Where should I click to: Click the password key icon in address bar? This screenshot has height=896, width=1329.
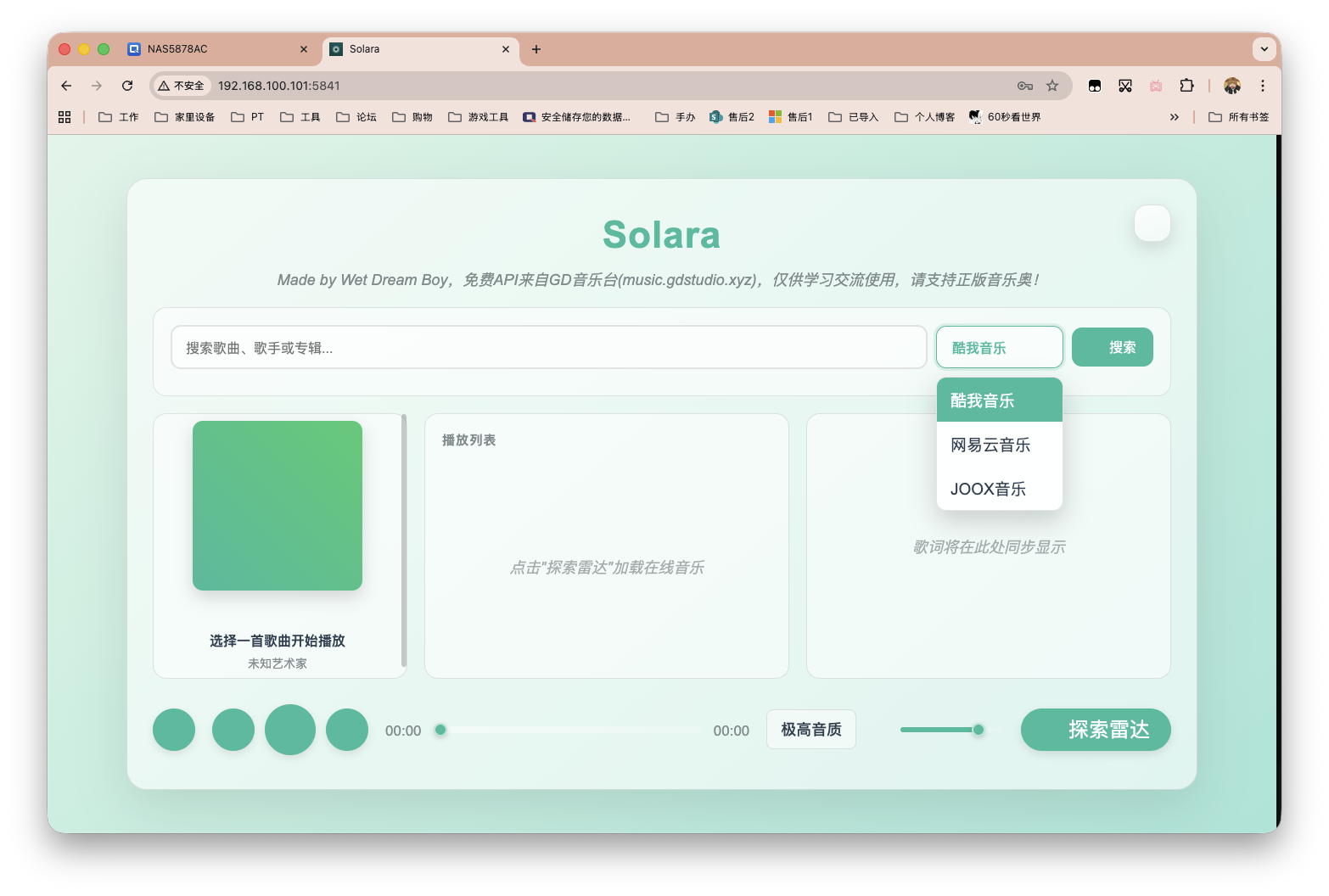(1024, 86)
